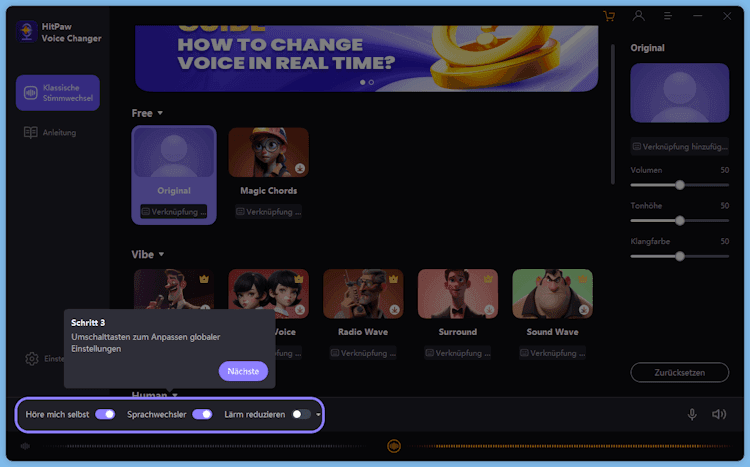Open the shopping cart icon
This screenshot has height=467, width=750.
pyautogui.click(x=609, y=16)
